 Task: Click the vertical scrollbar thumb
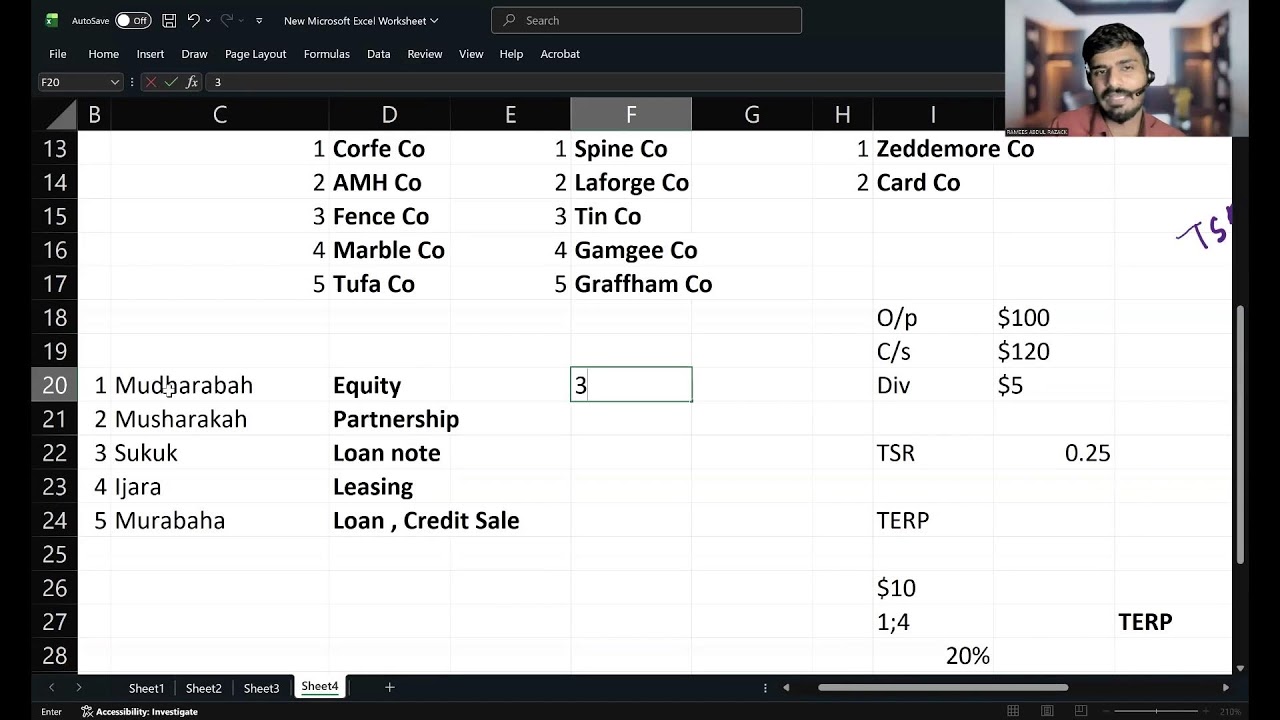tap(1240, 434)
